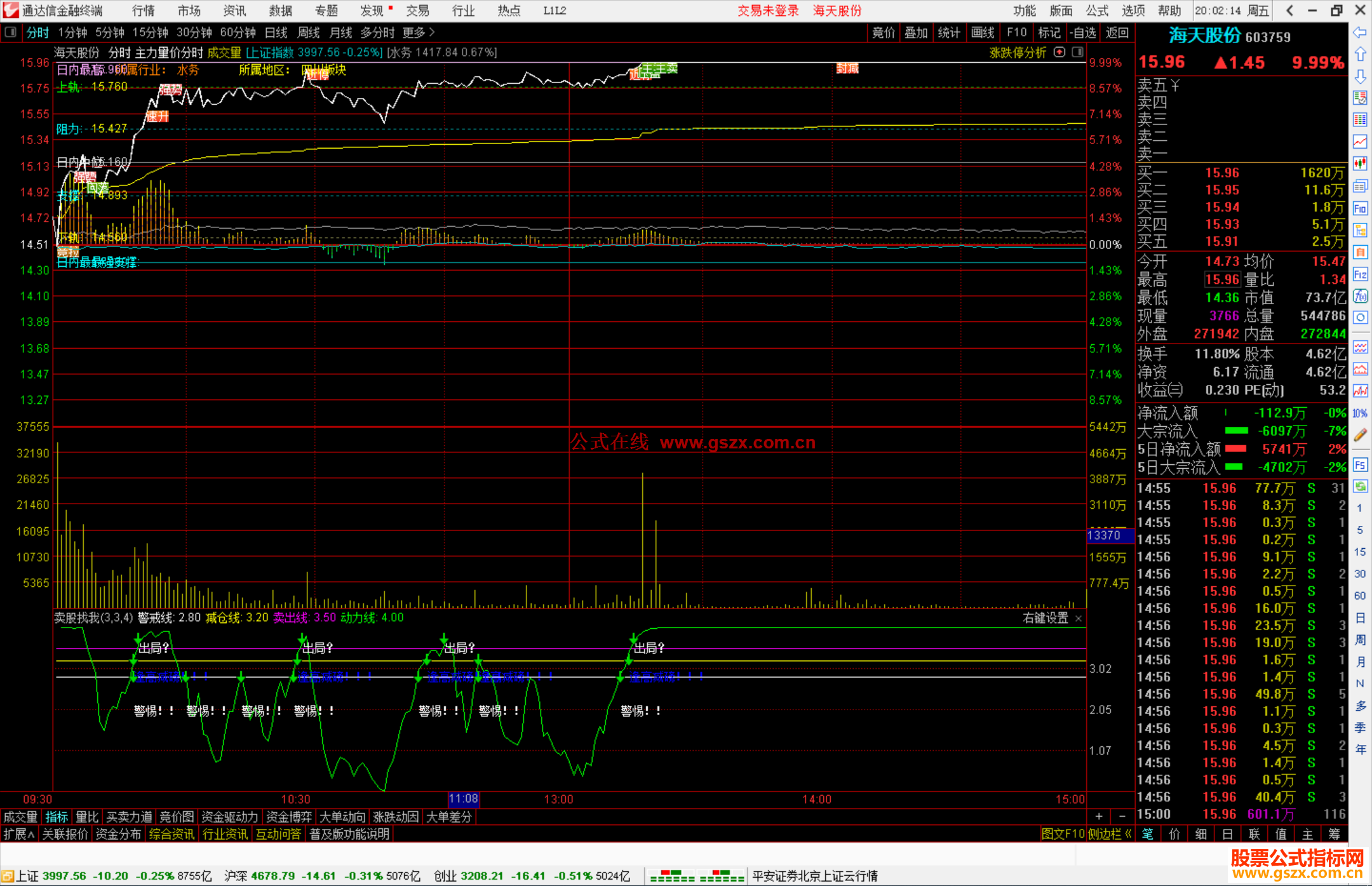Toggle the red arrow limit-up circle icon

[1059, 52]
